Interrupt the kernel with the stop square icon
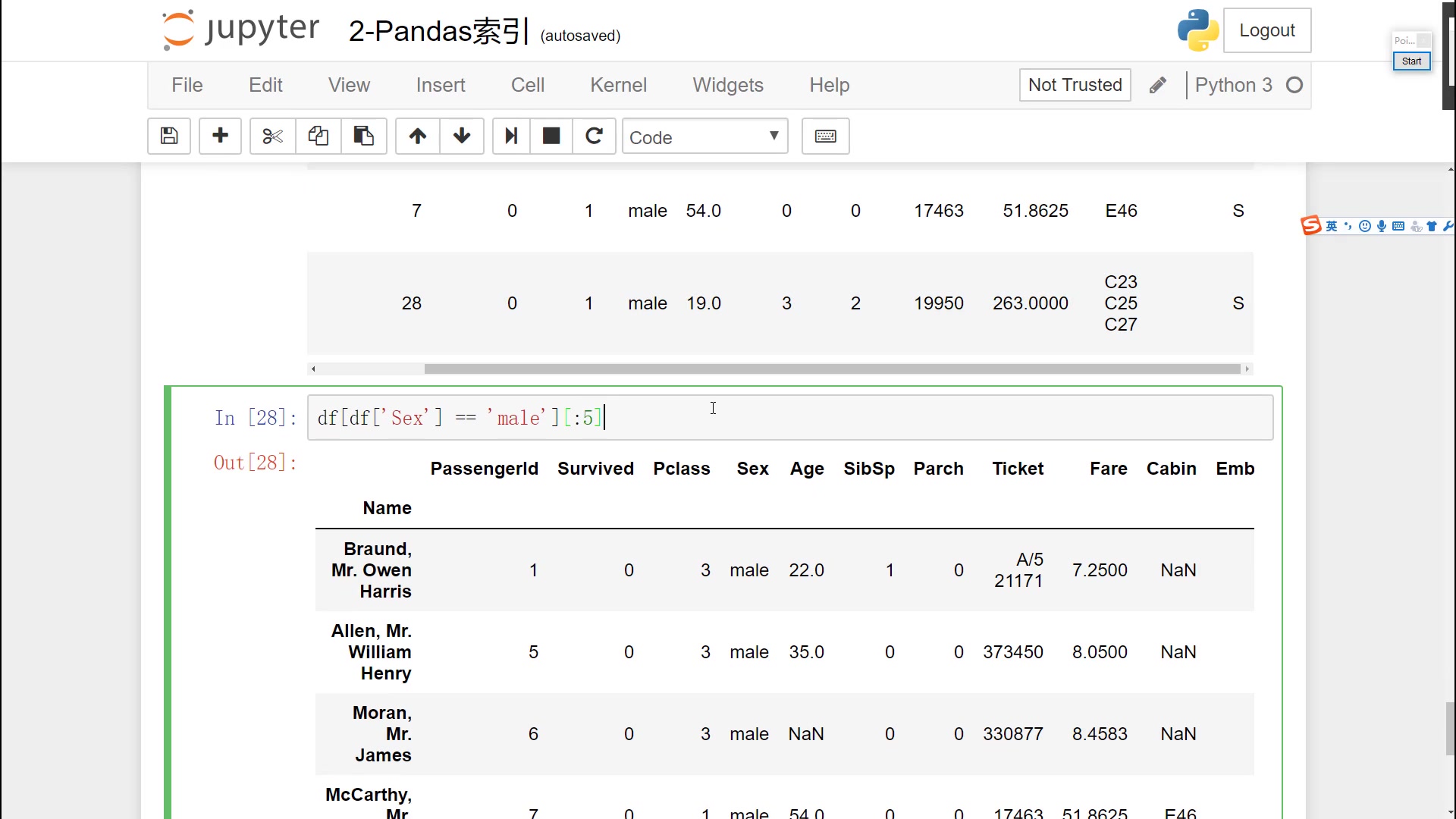 [551, 136]
